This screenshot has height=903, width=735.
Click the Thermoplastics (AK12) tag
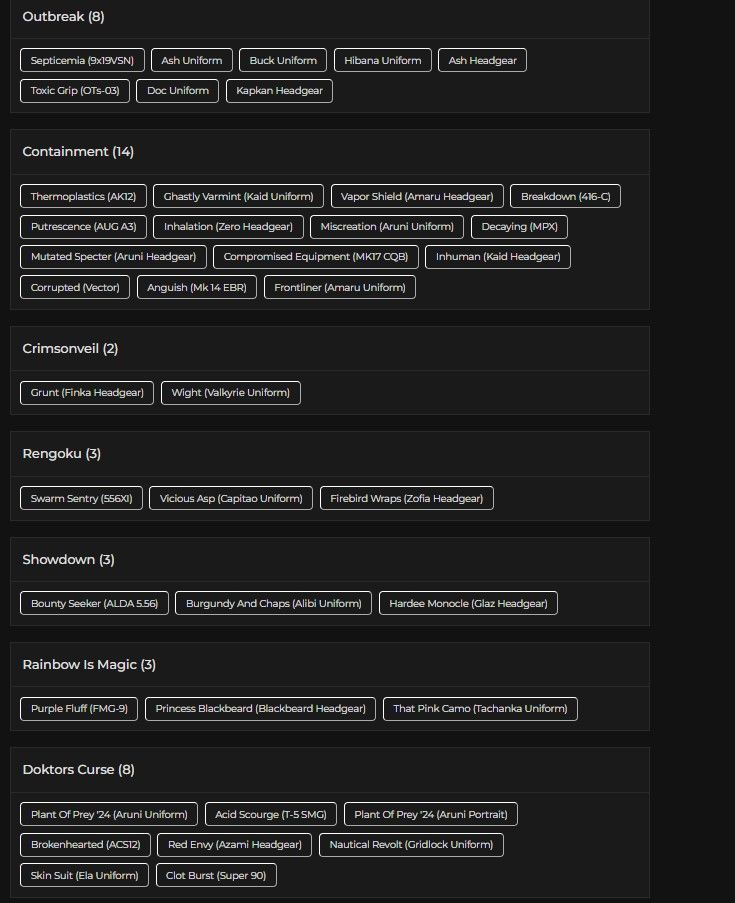pyautogui.click(x=83, y=196)
